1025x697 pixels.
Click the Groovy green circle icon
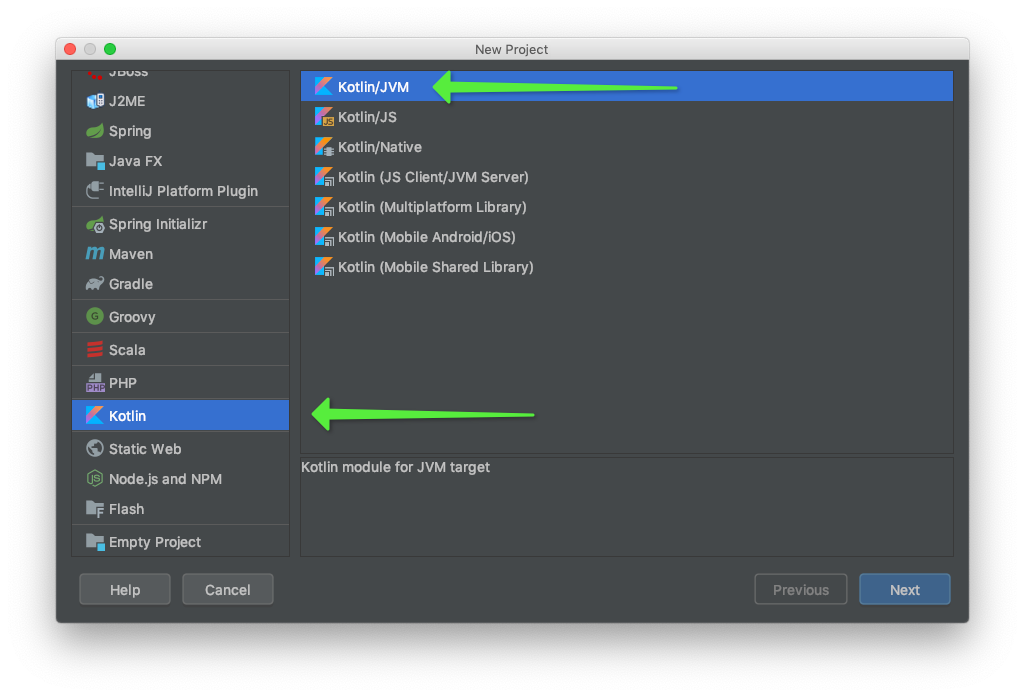95,317
